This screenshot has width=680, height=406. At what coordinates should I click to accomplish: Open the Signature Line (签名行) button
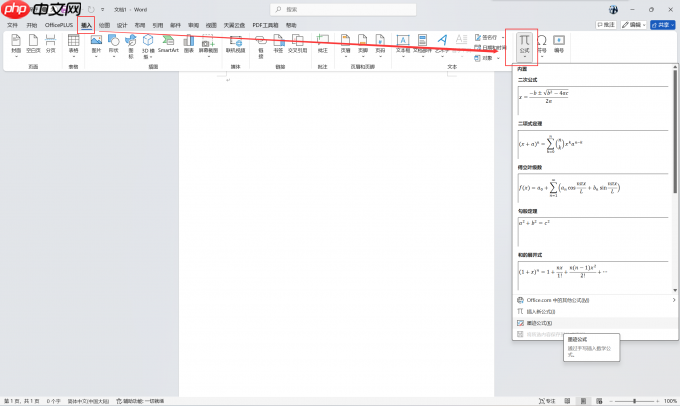(x=486, y=37)
